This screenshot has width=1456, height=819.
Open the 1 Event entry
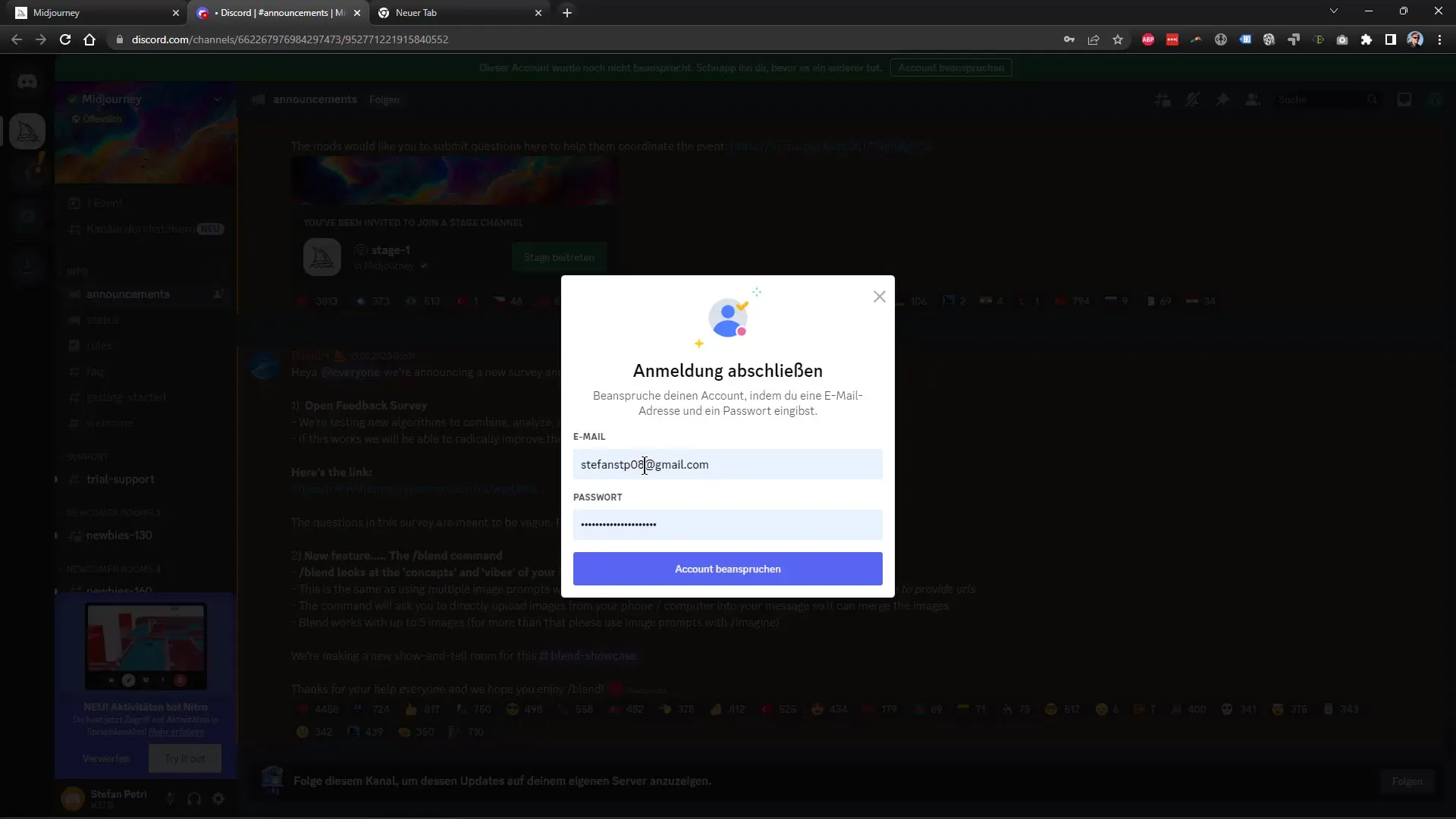pyautogui.click(x=146, y=203)
